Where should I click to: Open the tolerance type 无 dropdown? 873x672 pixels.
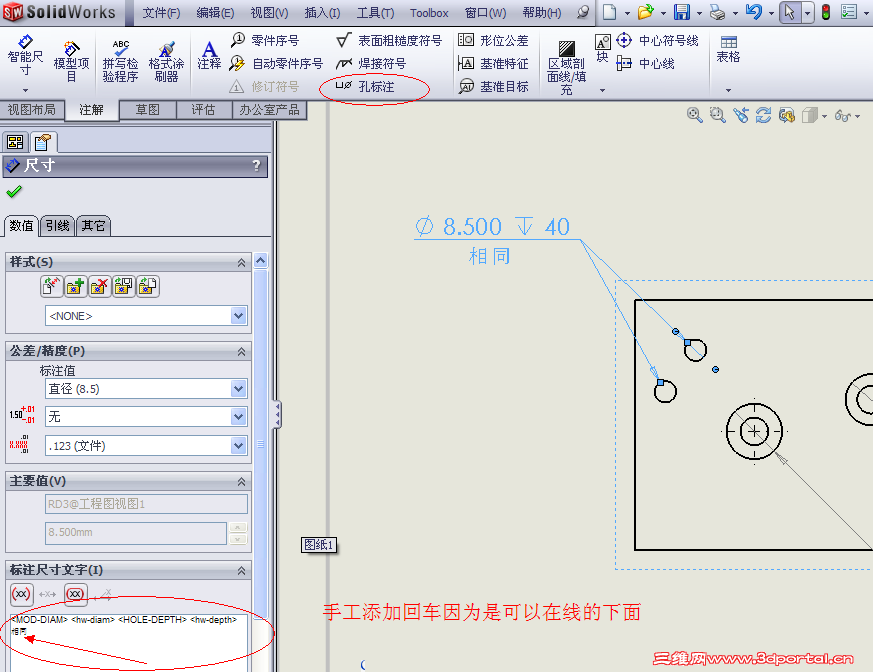tap(238, 416)
